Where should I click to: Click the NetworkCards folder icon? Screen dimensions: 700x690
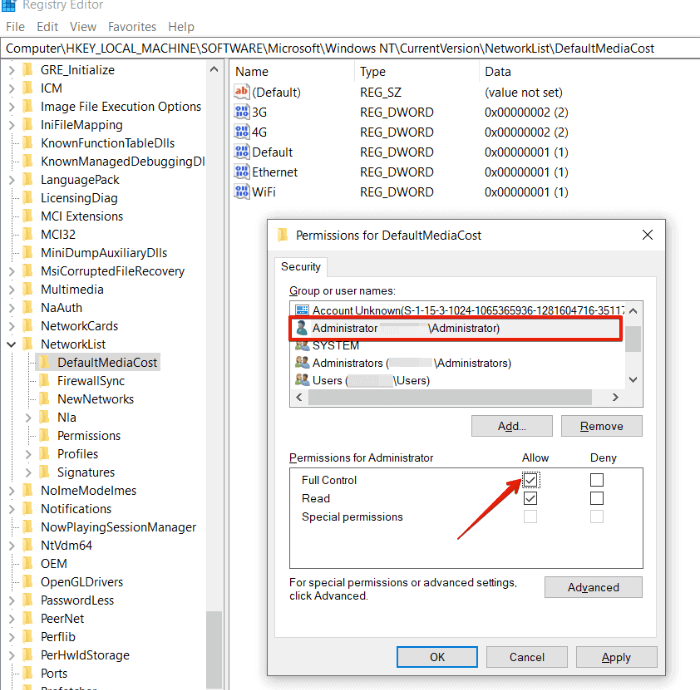coord(28,325)
